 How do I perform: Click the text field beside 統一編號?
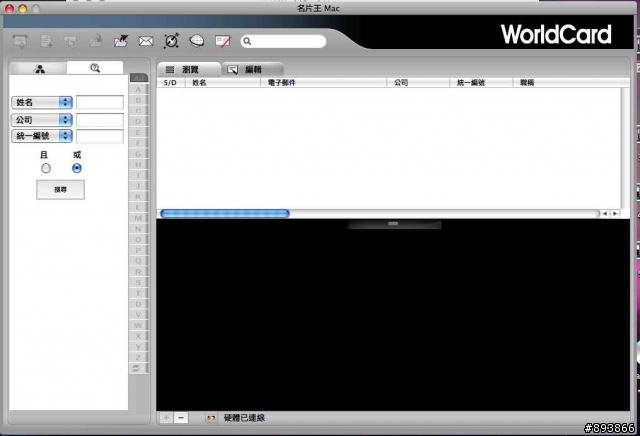(x=100, y=136)
